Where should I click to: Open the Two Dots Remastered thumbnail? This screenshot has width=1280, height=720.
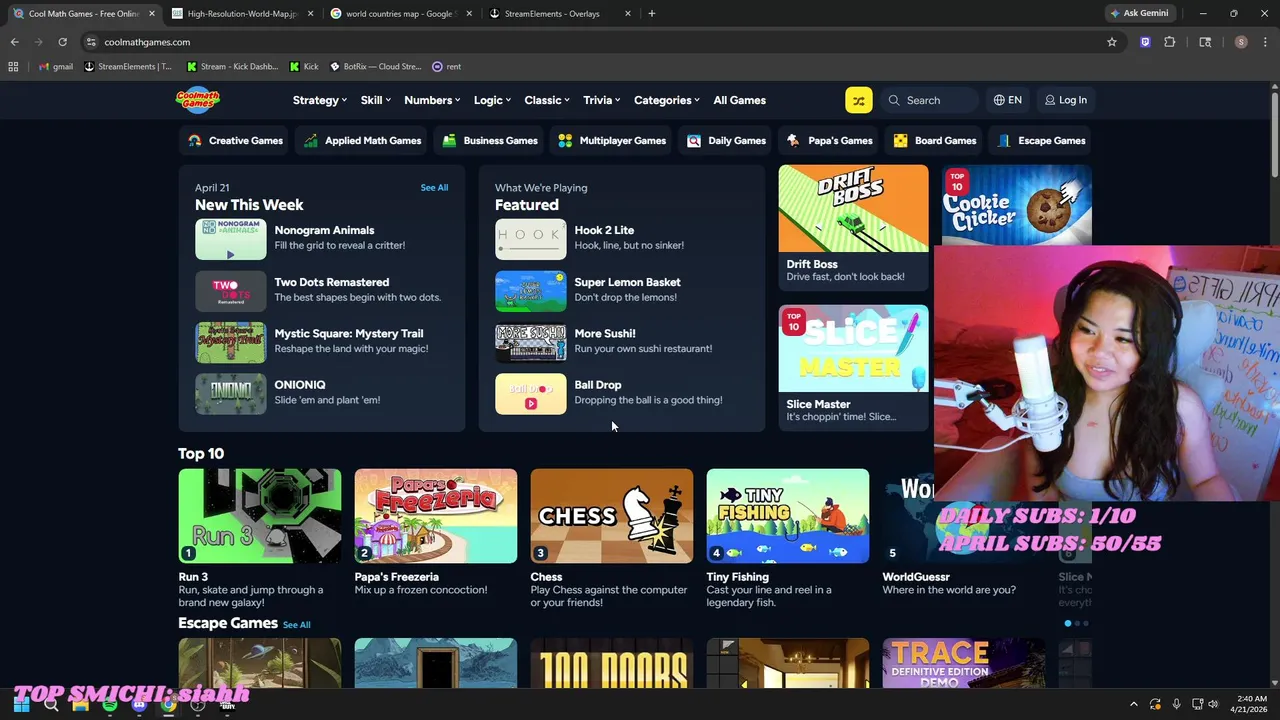pos(231,291)
